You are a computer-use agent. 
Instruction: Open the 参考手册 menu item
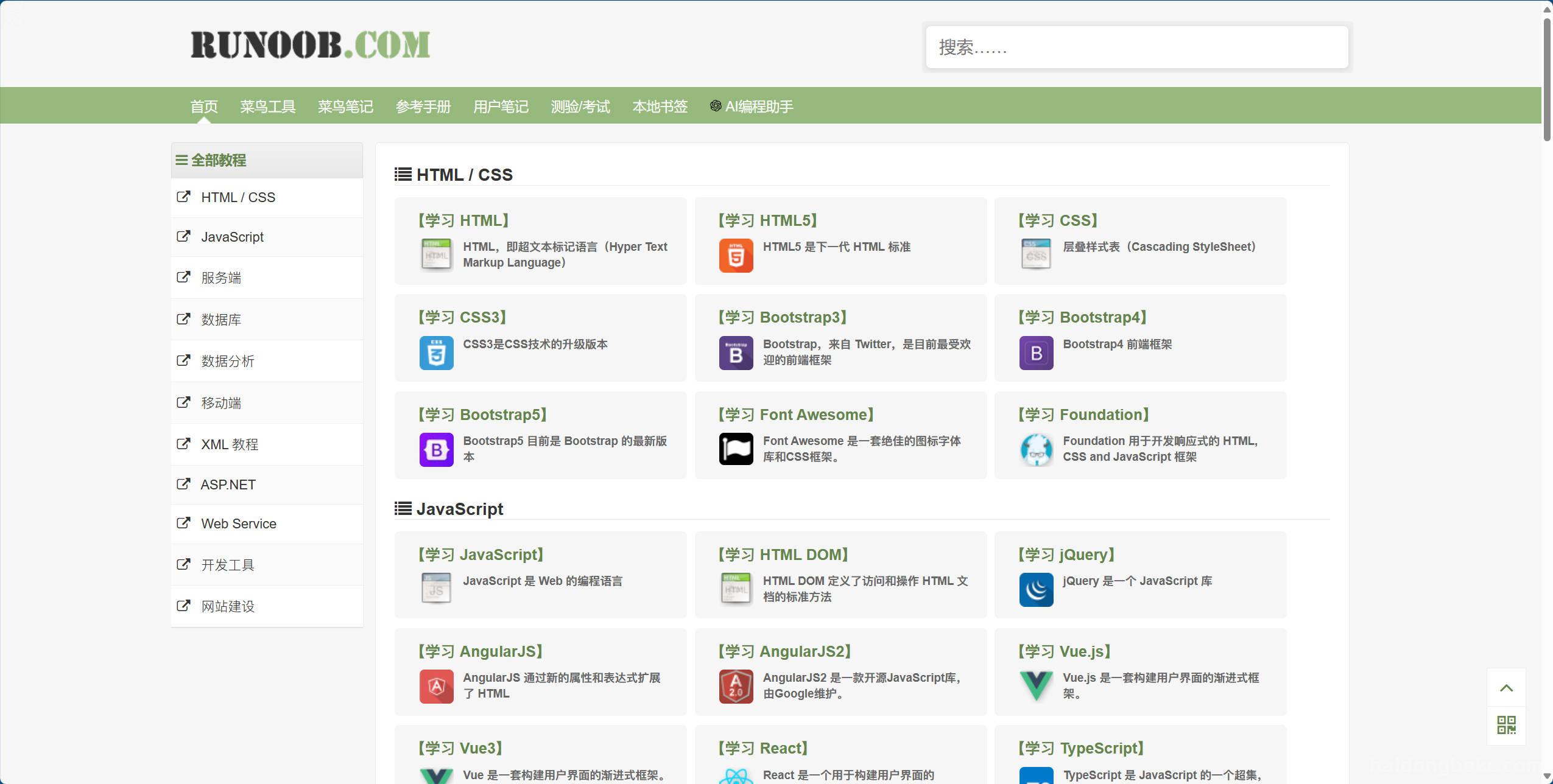click(x=423, y=107)
